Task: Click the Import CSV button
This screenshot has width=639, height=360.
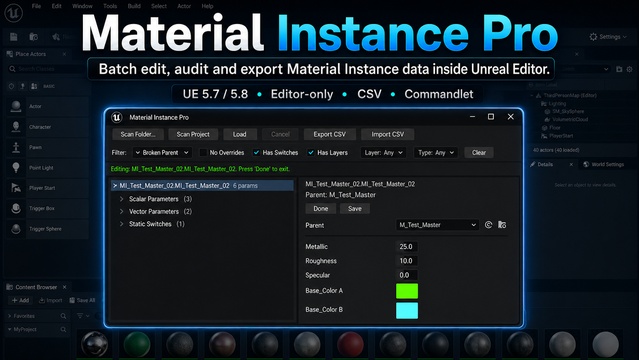Action: pos(388,134)
